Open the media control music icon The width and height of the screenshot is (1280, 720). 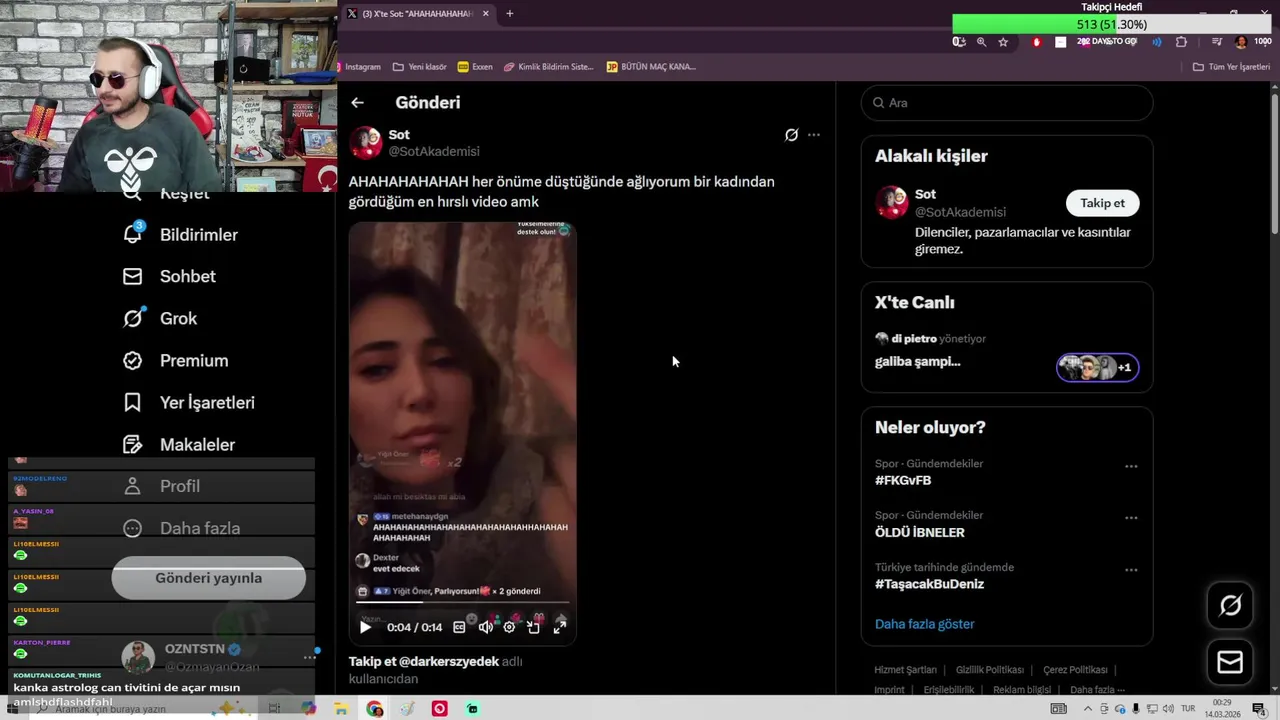1217,42
